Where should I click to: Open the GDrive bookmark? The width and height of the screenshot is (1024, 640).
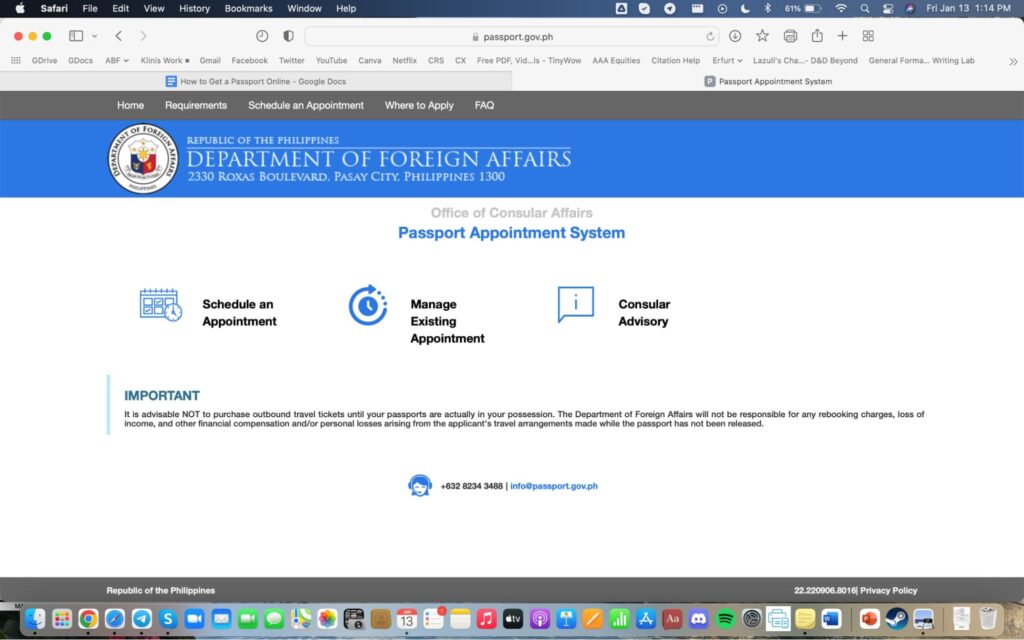44,60
